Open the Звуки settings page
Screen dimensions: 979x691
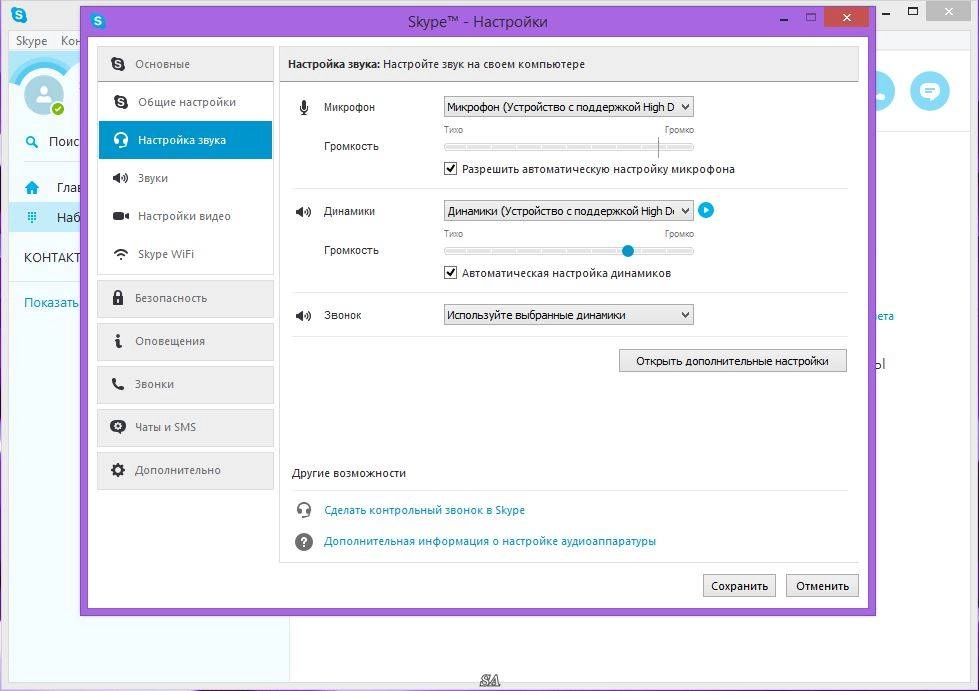pos(185,178)
